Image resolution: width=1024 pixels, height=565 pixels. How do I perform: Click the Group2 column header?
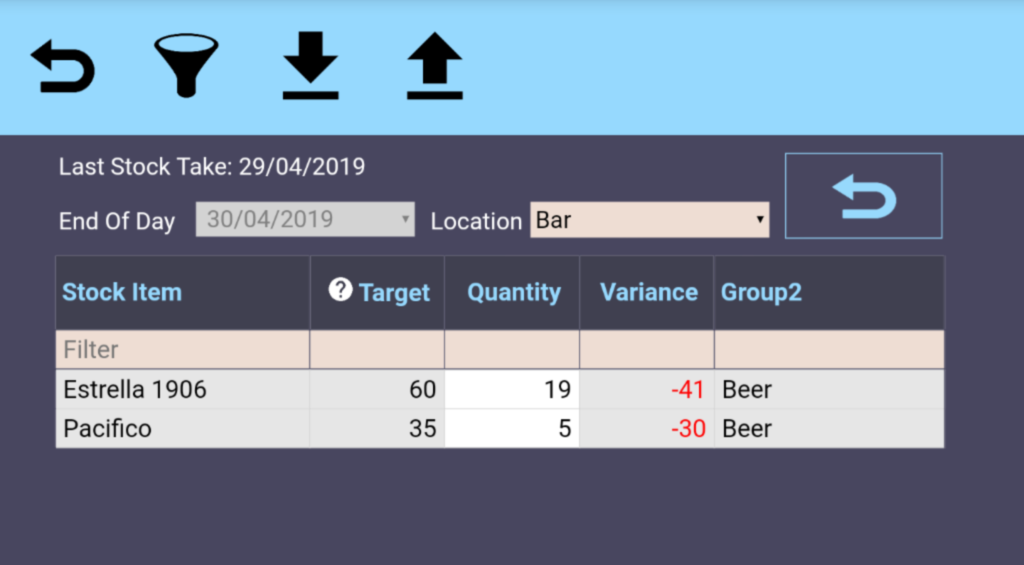pos(761,293)
